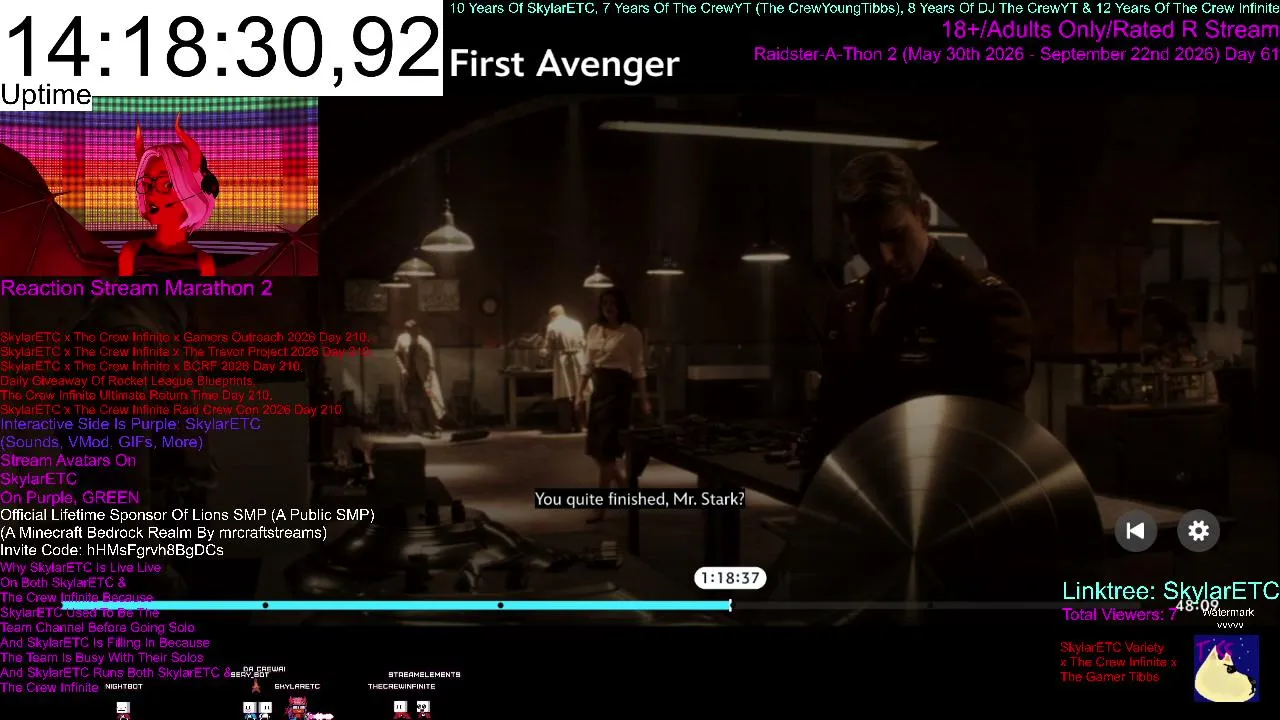Click the VTuber avatar camera feed
Image resolution: width=1280 pixels, height=720 pixels.
(159, 186)
